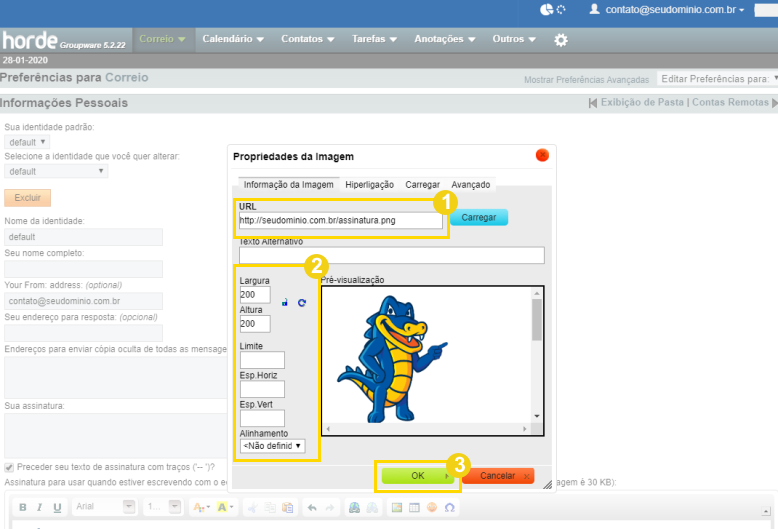Click the image URL input field
778x529 pixels.
tap(340, 220)
